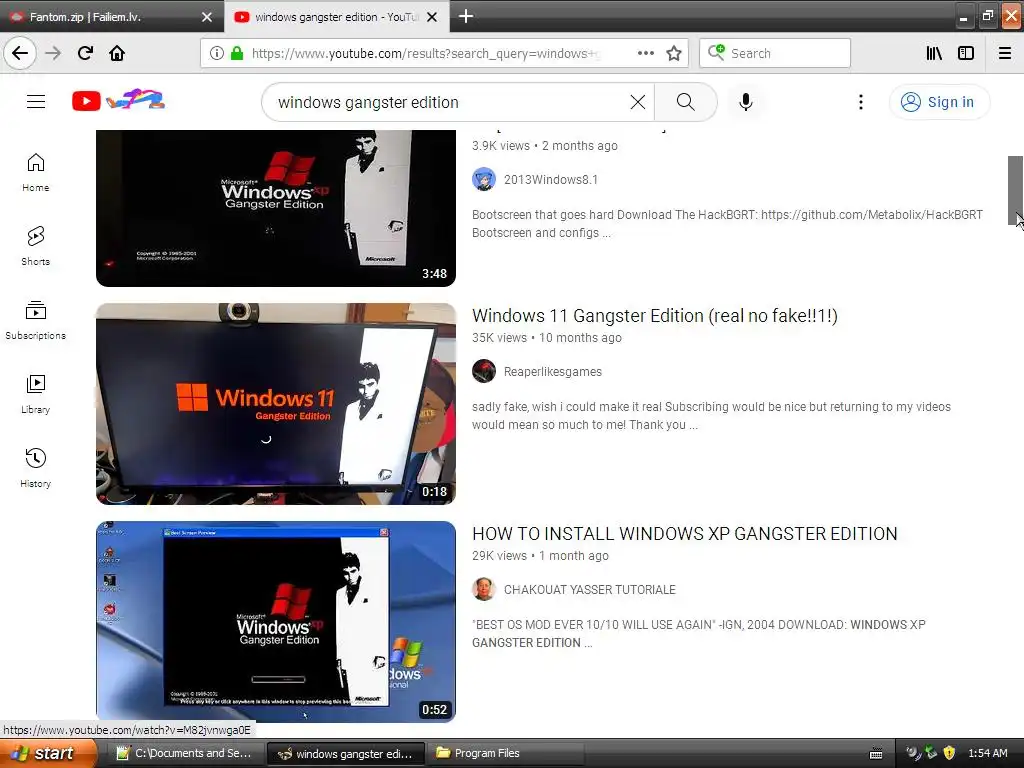
Task: Switch to the Fantom.zip Failiem.lv tab
Action: (x=112, y=17)
